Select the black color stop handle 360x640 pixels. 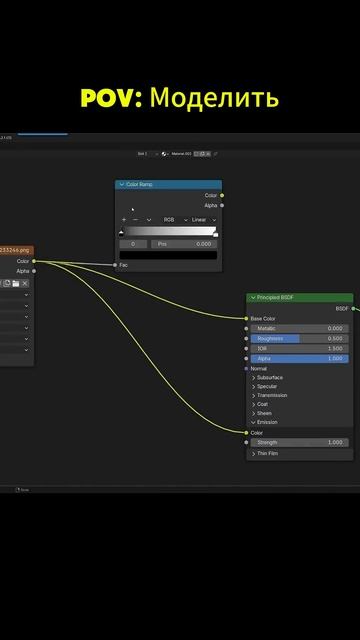[x=121, y=233]
